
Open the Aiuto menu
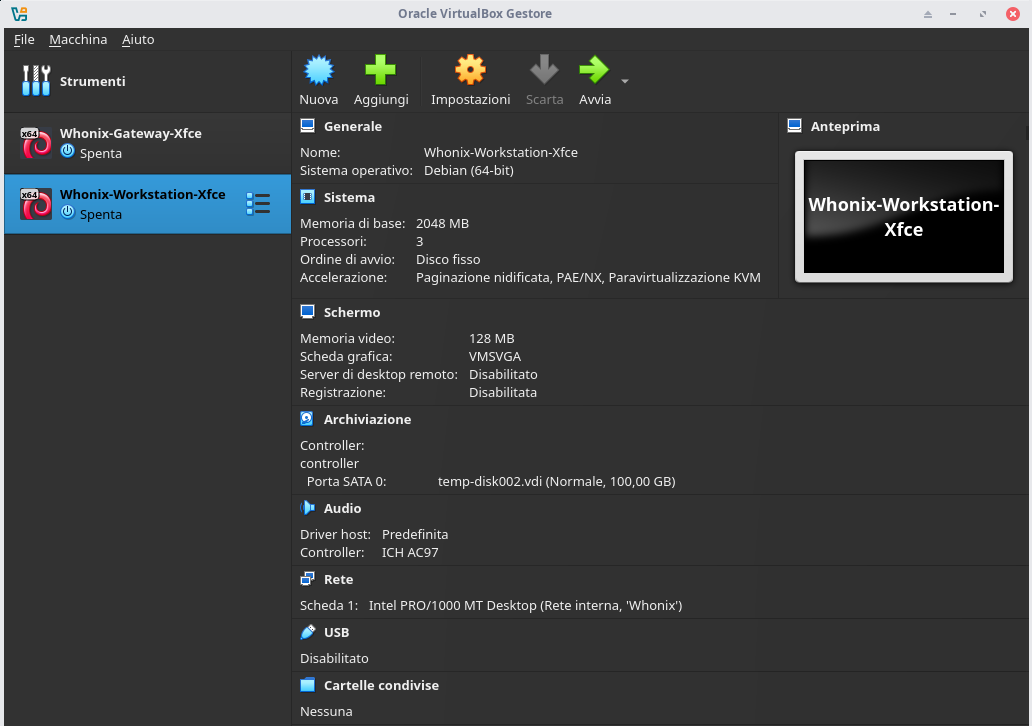click(x=138, y=39)
